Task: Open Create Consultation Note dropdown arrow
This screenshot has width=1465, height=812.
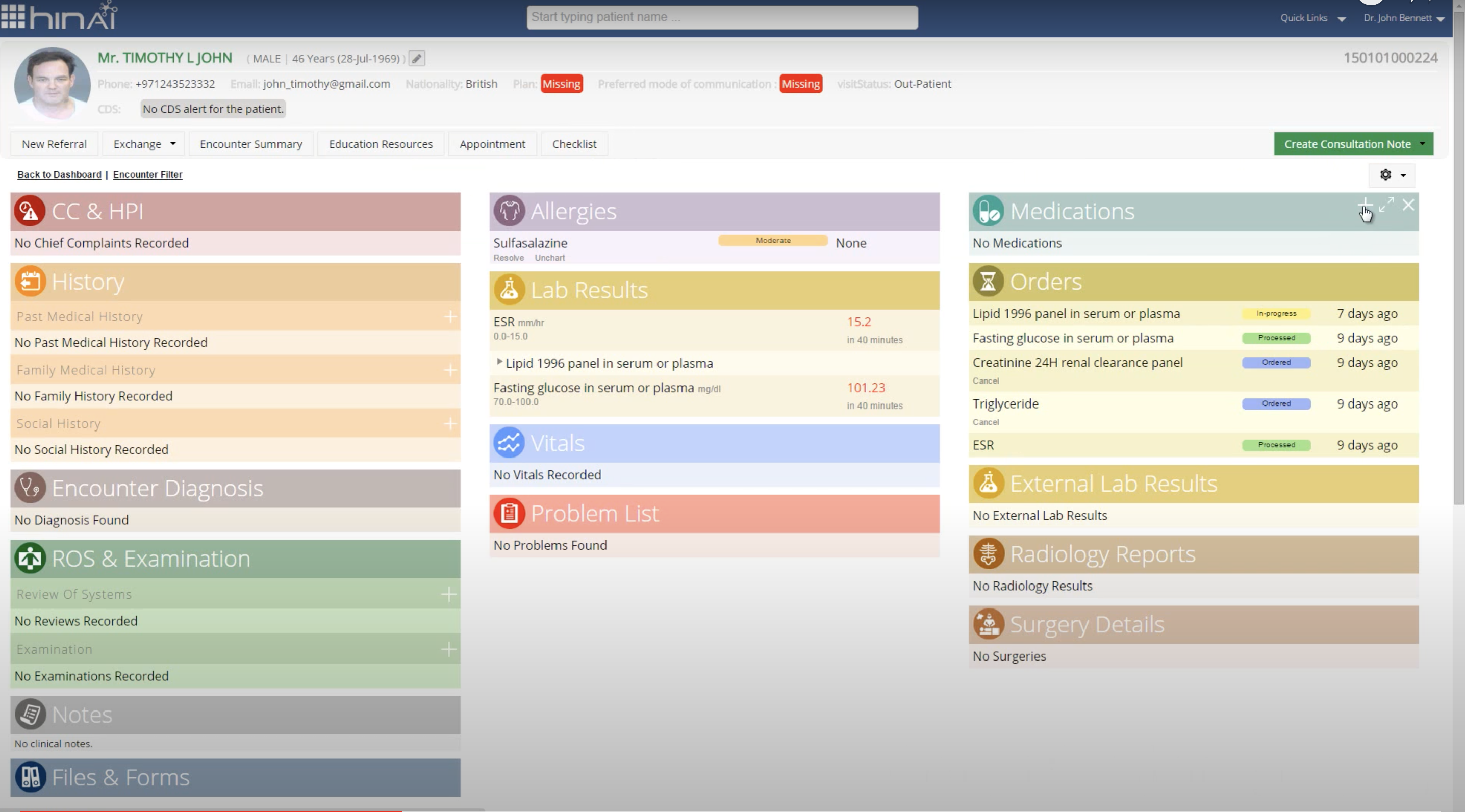Action: point(1422,144)
